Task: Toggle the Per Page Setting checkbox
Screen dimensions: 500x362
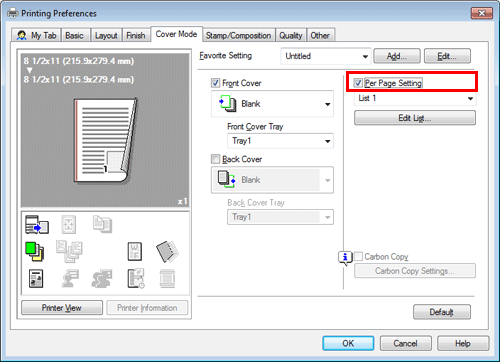Action: [x=358, y=83]
